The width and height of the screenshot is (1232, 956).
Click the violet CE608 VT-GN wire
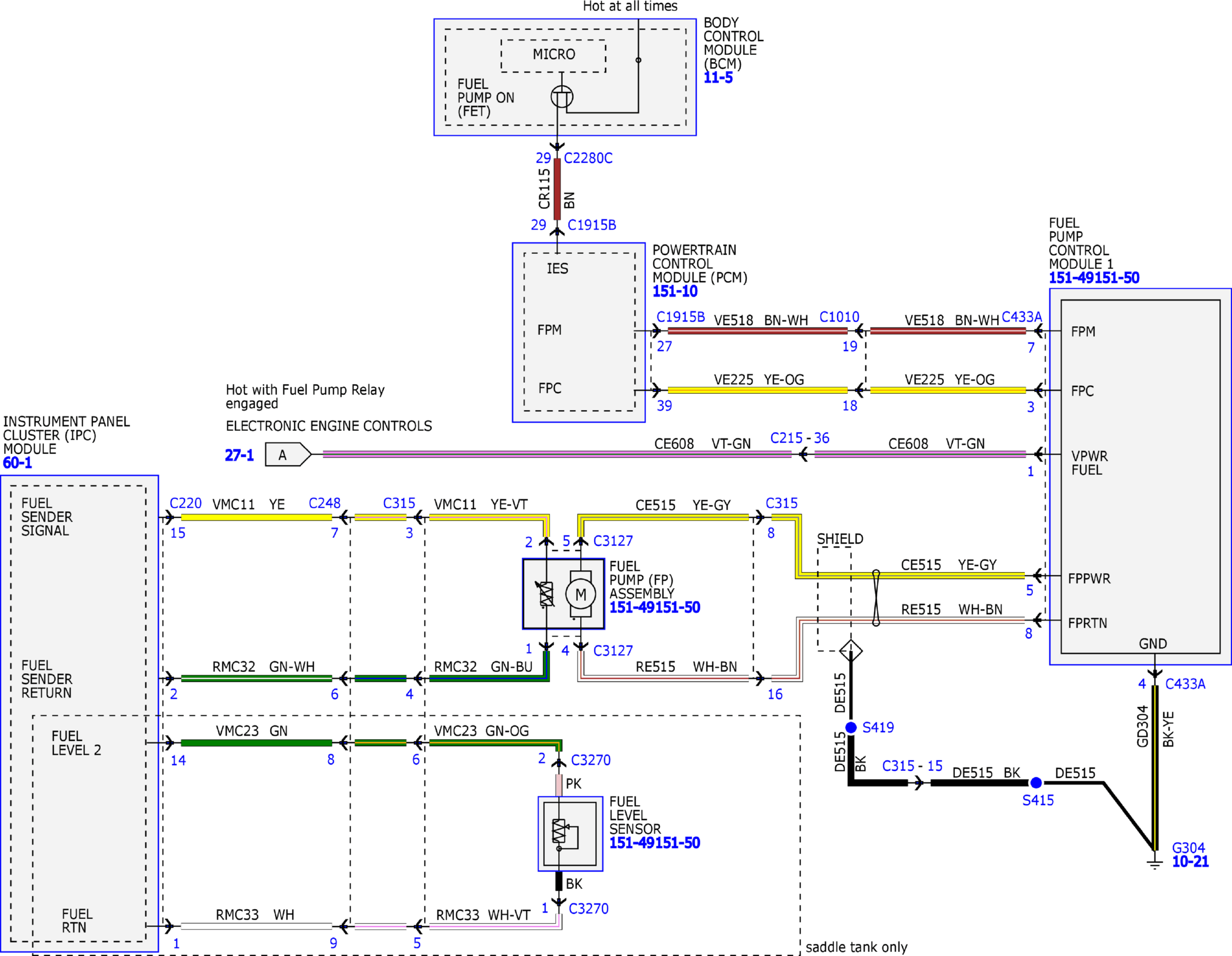pyautogui.click(x=557, y=455)
